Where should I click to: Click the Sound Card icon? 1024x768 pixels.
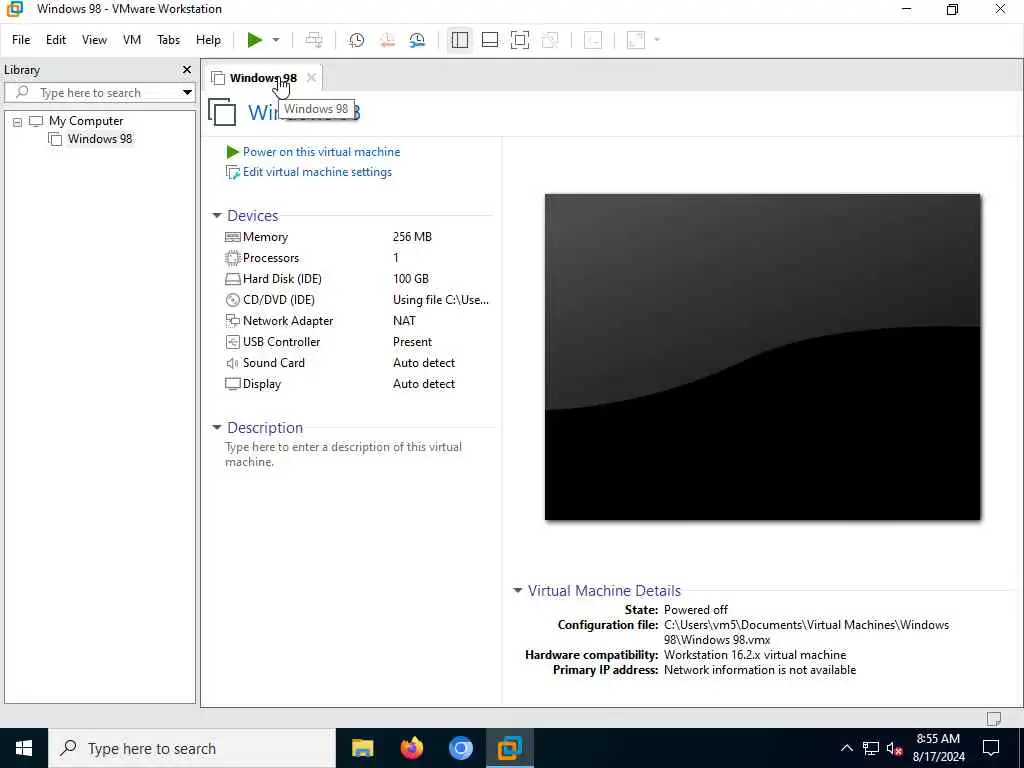pyautogui.click(x=232, y=363)
